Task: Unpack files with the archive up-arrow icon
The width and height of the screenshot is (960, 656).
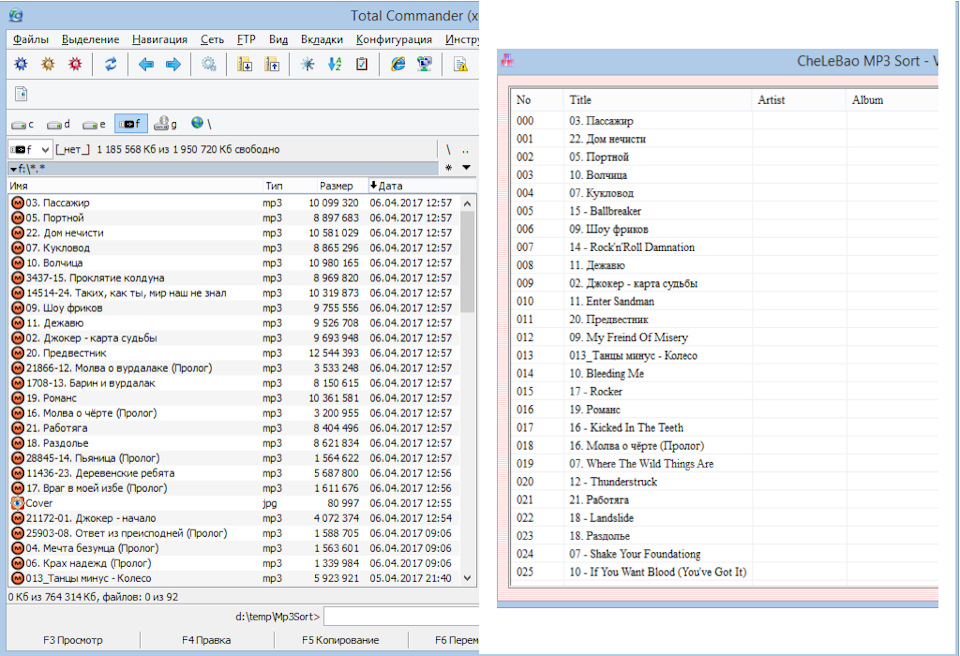Action: pos(271,64)
